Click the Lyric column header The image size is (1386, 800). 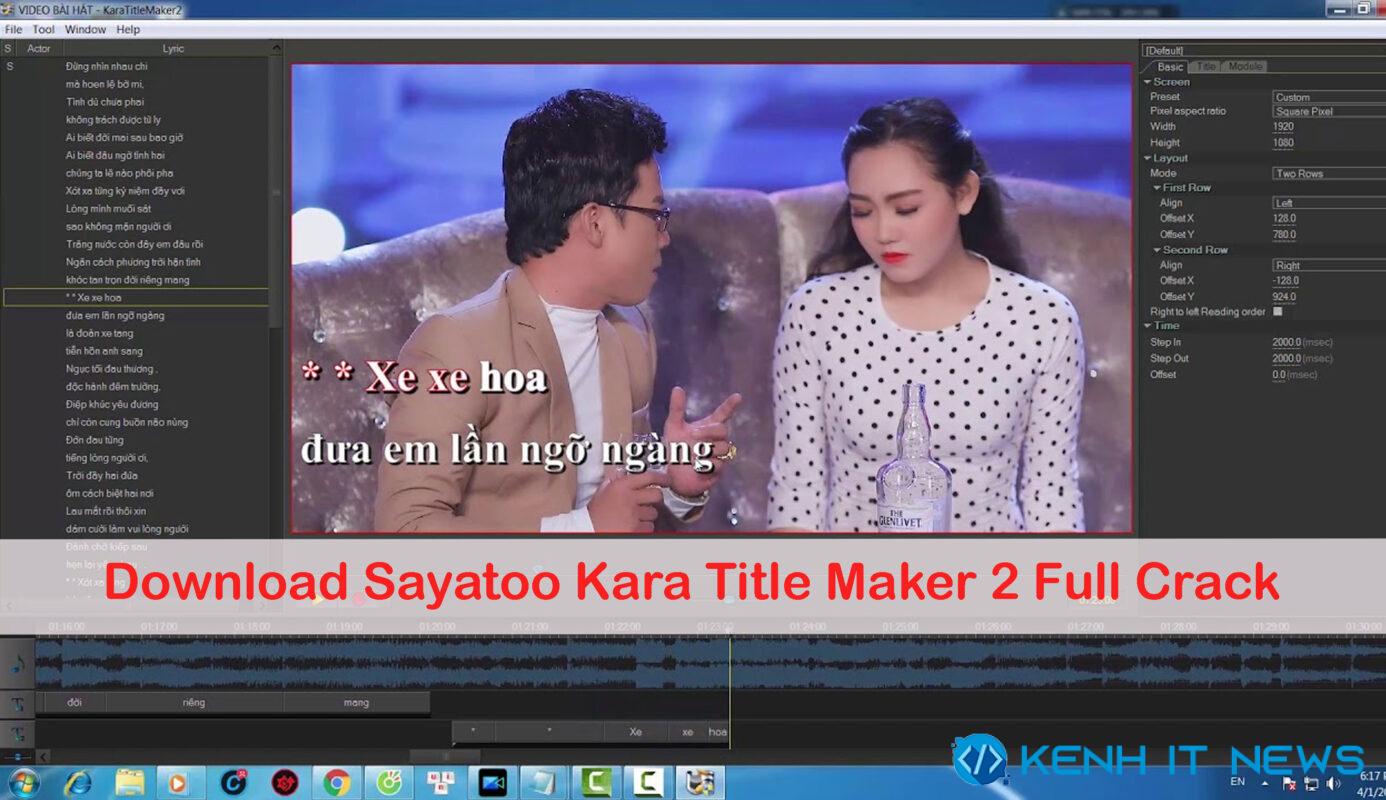point(172,48)
